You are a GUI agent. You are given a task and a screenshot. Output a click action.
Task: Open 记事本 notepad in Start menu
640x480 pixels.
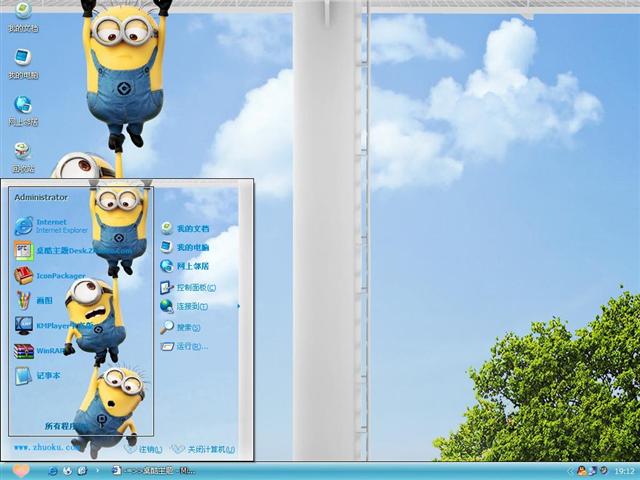[38, 376]
